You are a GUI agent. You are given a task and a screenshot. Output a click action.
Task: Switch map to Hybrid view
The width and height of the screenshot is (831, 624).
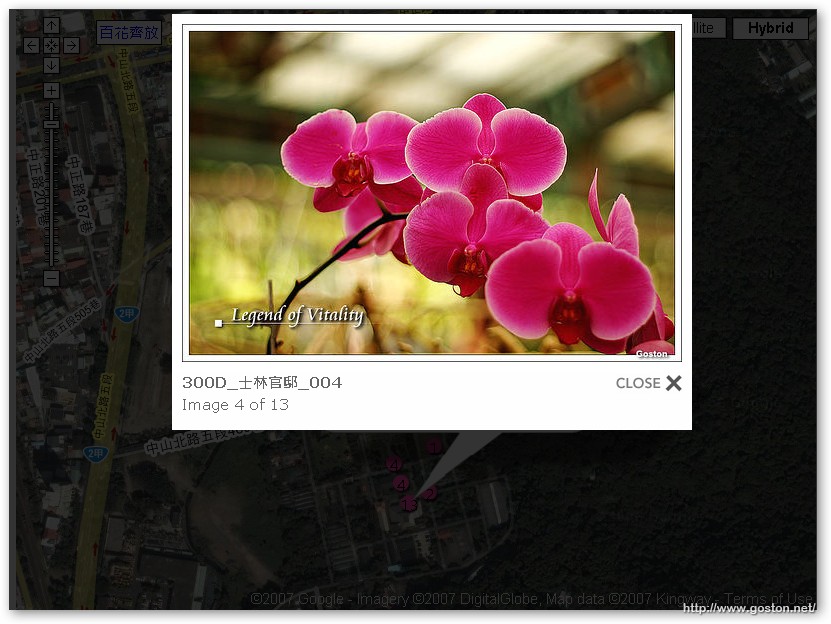pyautogui.click(x=769, y=28)
